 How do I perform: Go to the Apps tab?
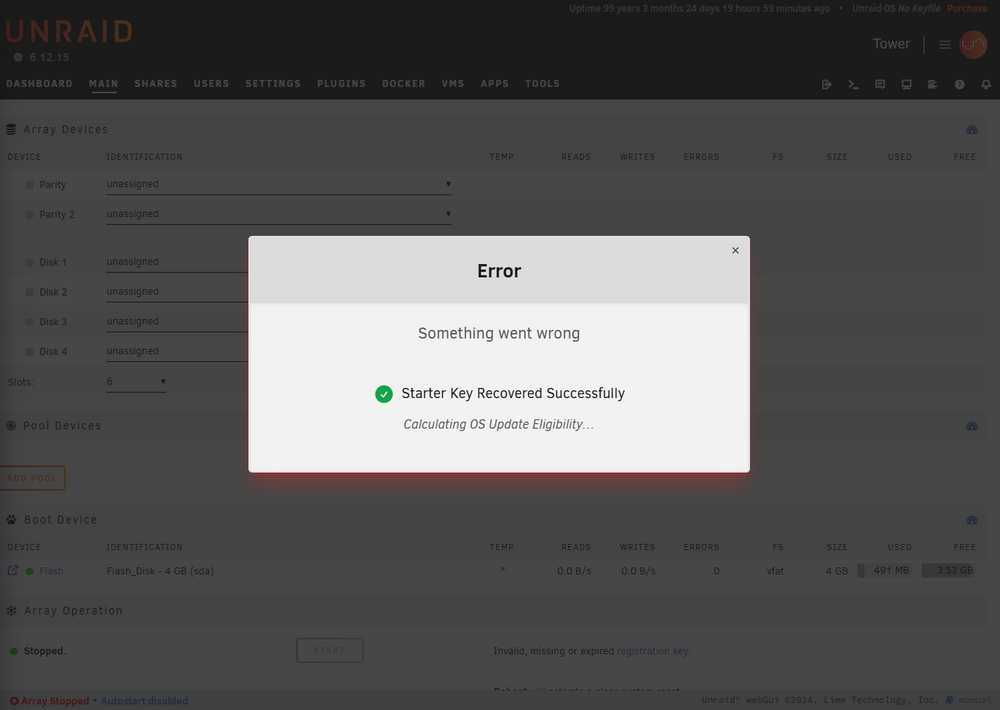tap(494, 84)
